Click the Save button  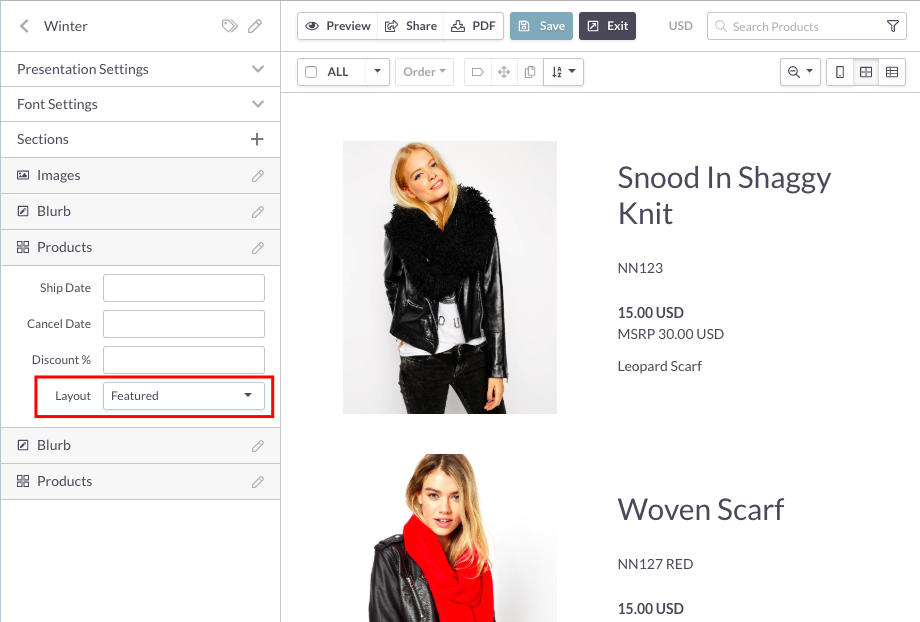[x=541, y=26]
